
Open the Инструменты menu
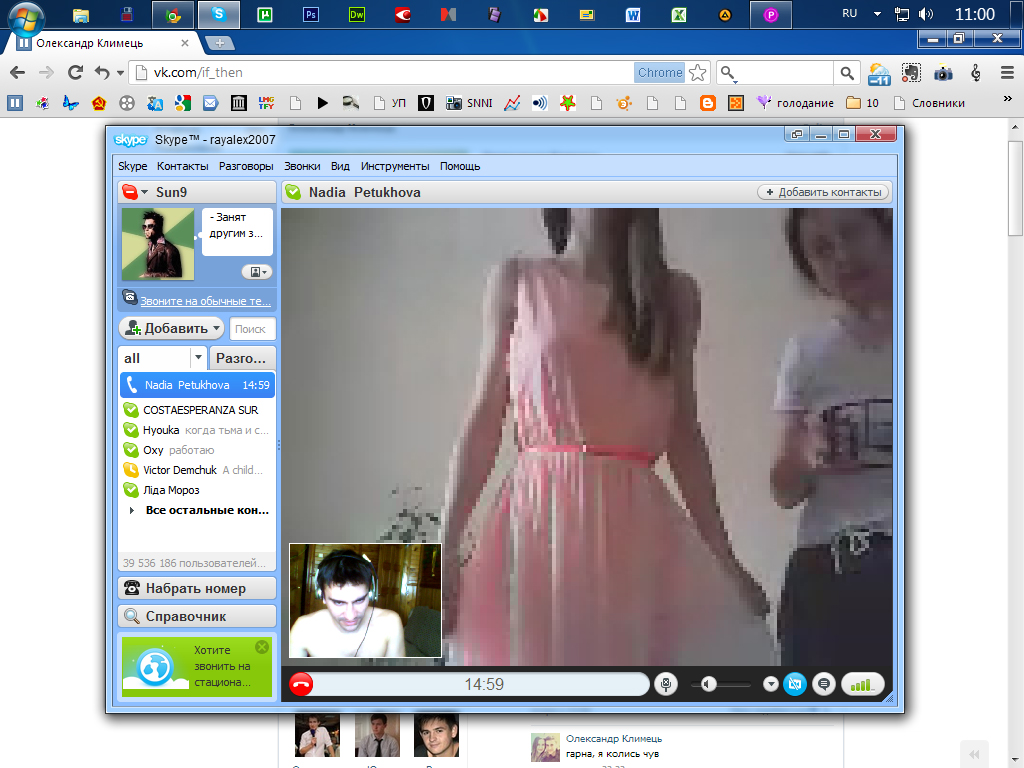(395, 166)
